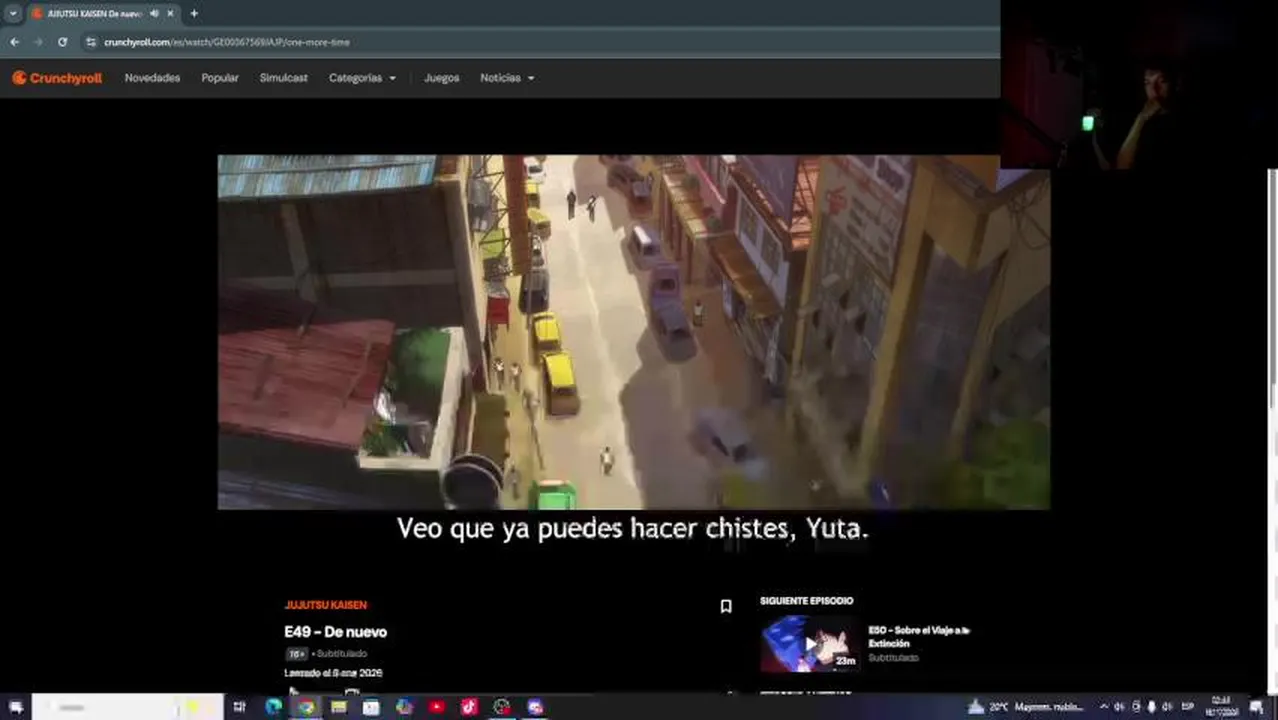Expand the Categorías dropdown
1278x720 pixels.
(362, 78)
